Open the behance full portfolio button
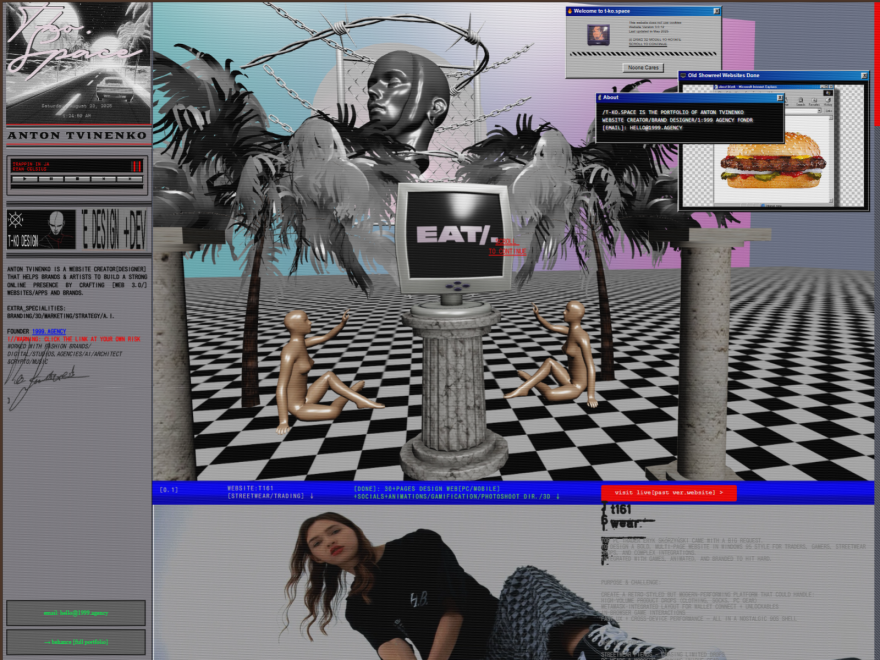 tap(76, 641)
